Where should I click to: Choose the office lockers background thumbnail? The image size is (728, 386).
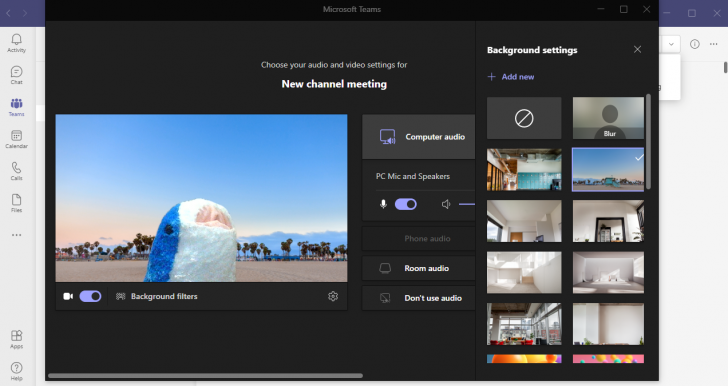click(524, 170)
